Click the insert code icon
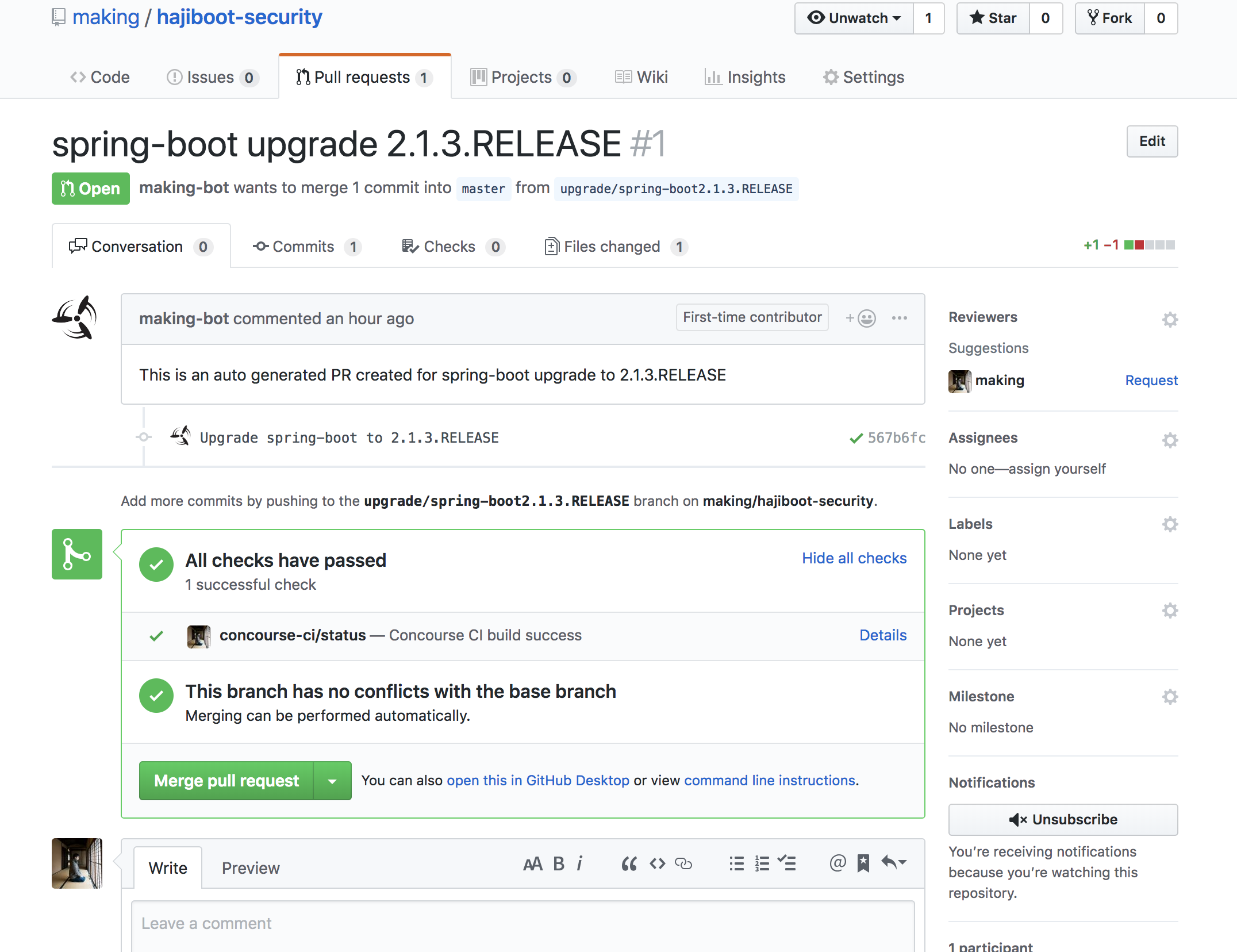The width and height of the screenshot is (1237, 952). (x=657, y=863)
